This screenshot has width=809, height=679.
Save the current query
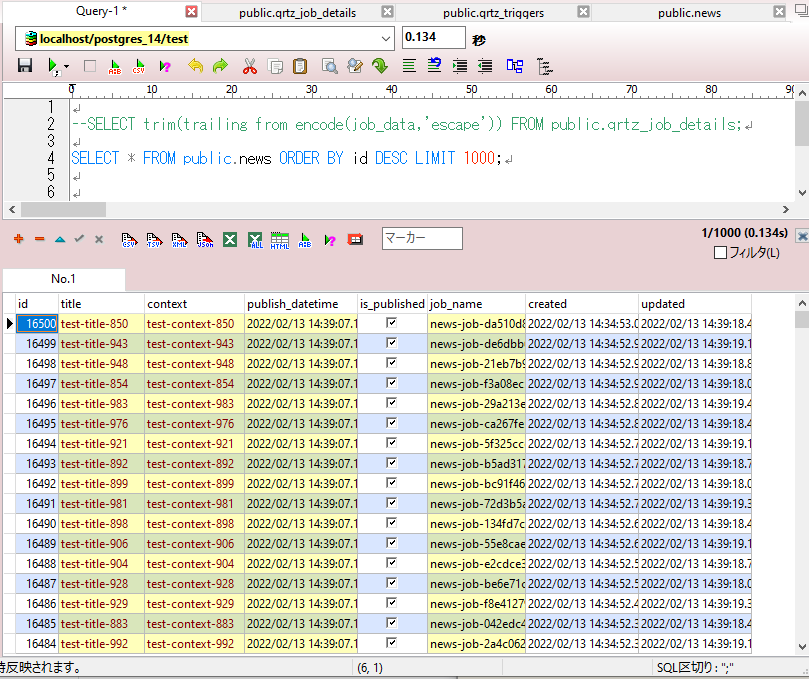tap(24, 66)
